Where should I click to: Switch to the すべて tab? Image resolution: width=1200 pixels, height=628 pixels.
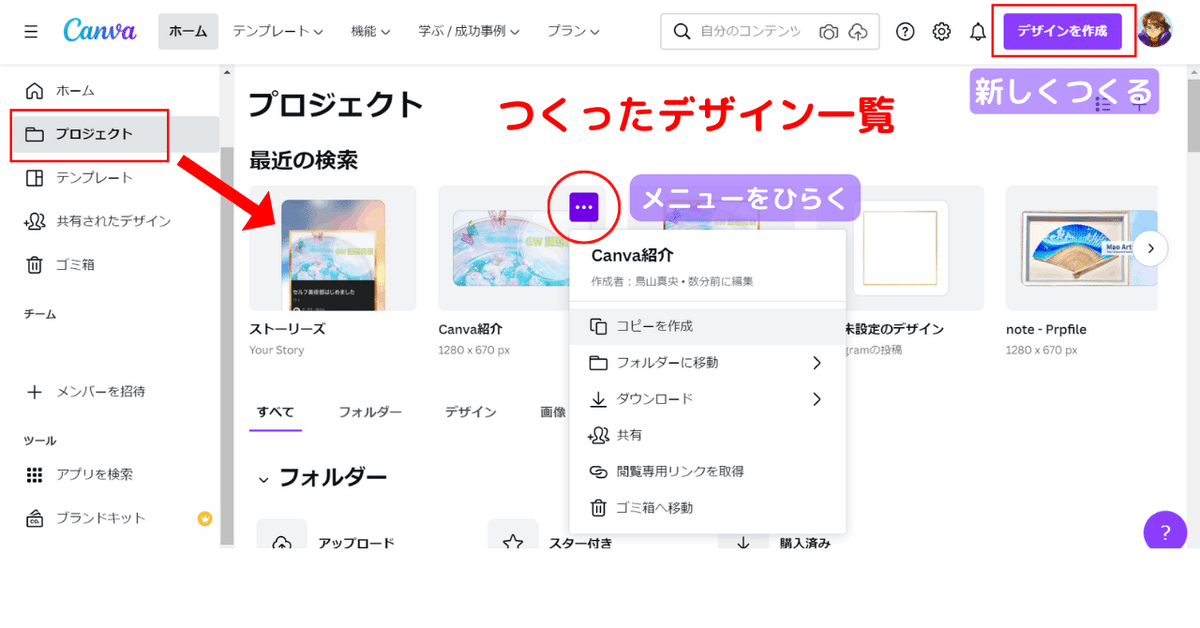click(x=275, y=412)
